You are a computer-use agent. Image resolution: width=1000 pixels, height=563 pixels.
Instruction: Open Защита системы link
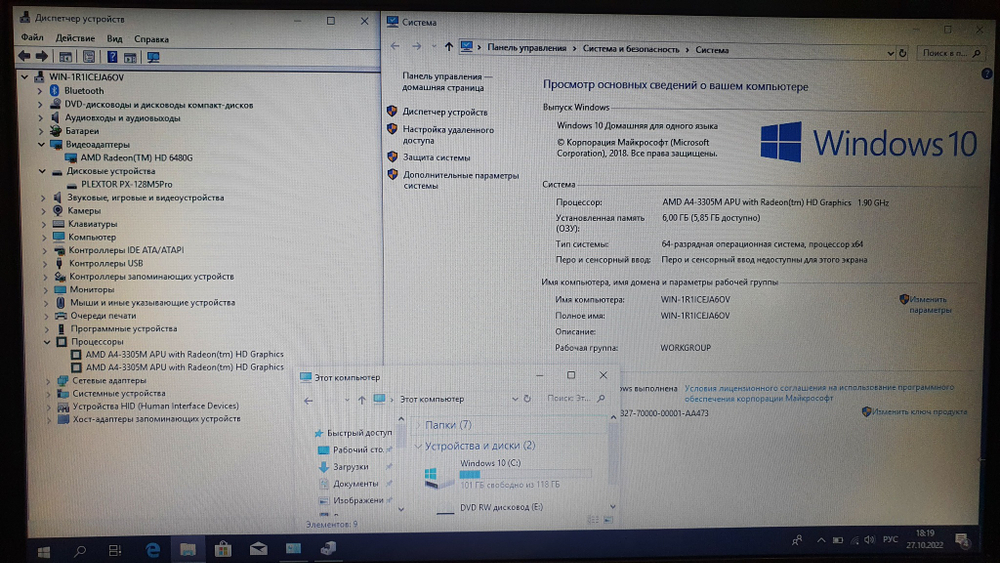point(436,157)
